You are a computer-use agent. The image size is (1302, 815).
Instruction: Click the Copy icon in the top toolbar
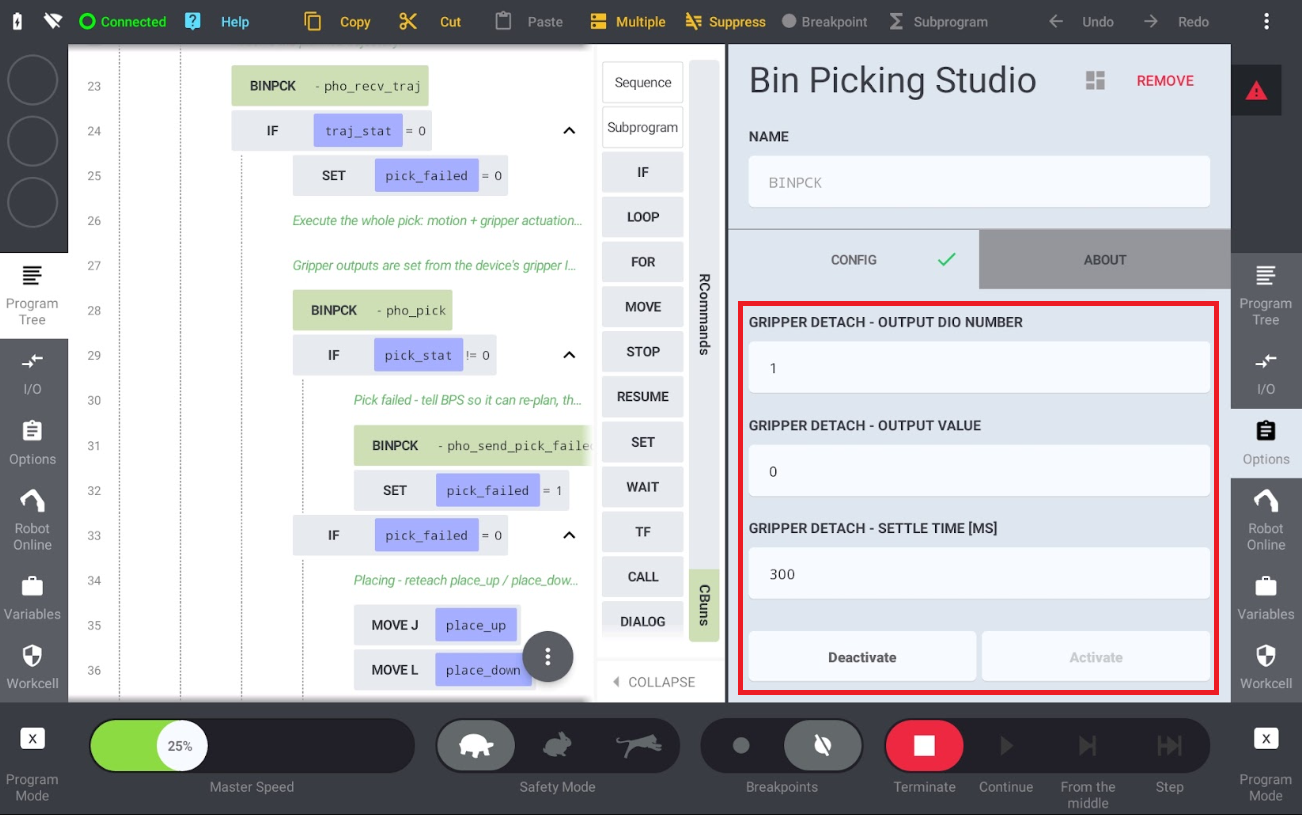point(313,21)
